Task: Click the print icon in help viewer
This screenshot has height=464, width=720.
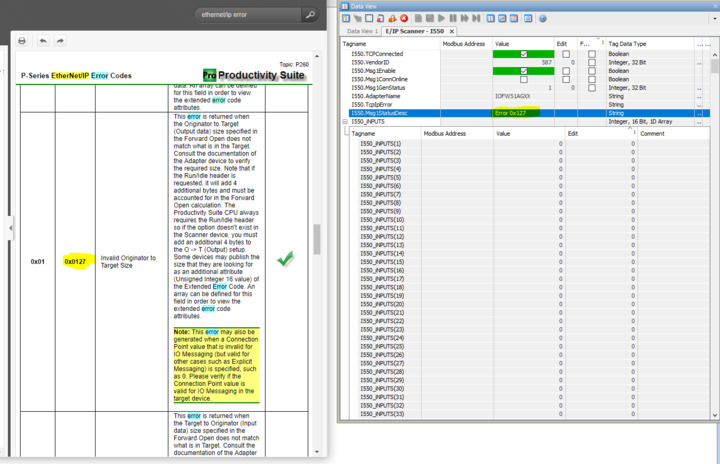Action: 22,41
